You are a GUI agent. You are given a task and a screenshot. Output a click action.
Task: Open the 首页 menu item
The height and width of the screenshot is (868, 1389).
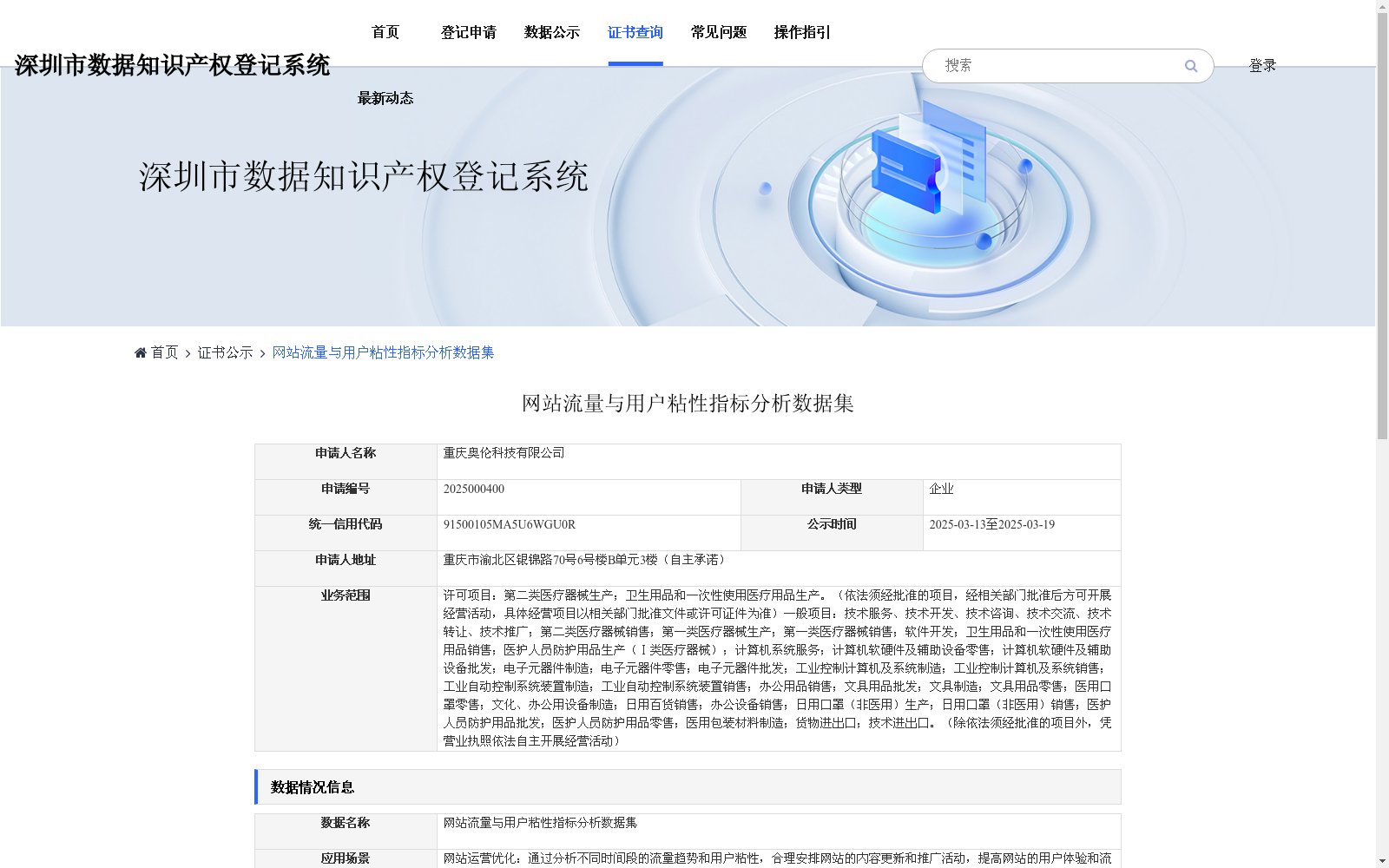[x=385, y=32]
